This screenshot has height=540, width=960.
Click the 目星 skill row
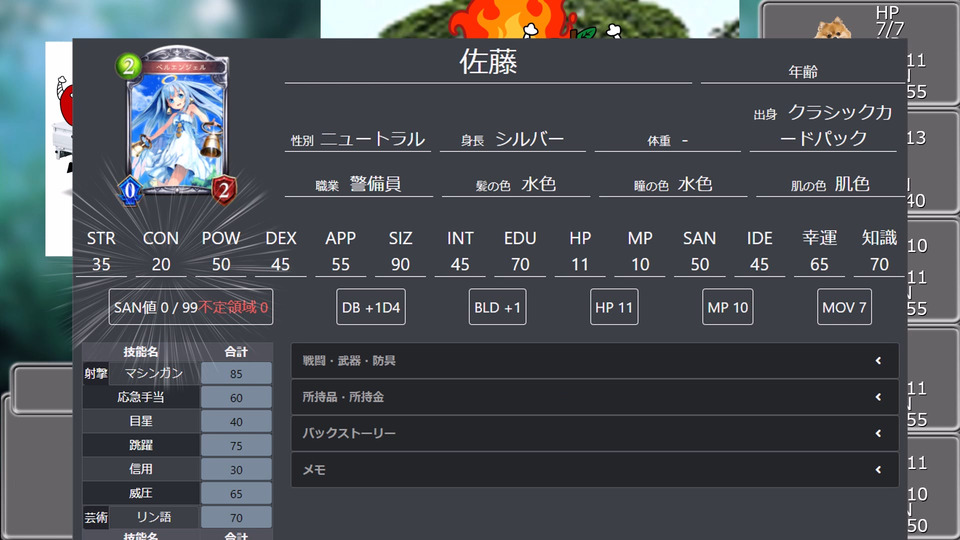[x=177, y=421]
